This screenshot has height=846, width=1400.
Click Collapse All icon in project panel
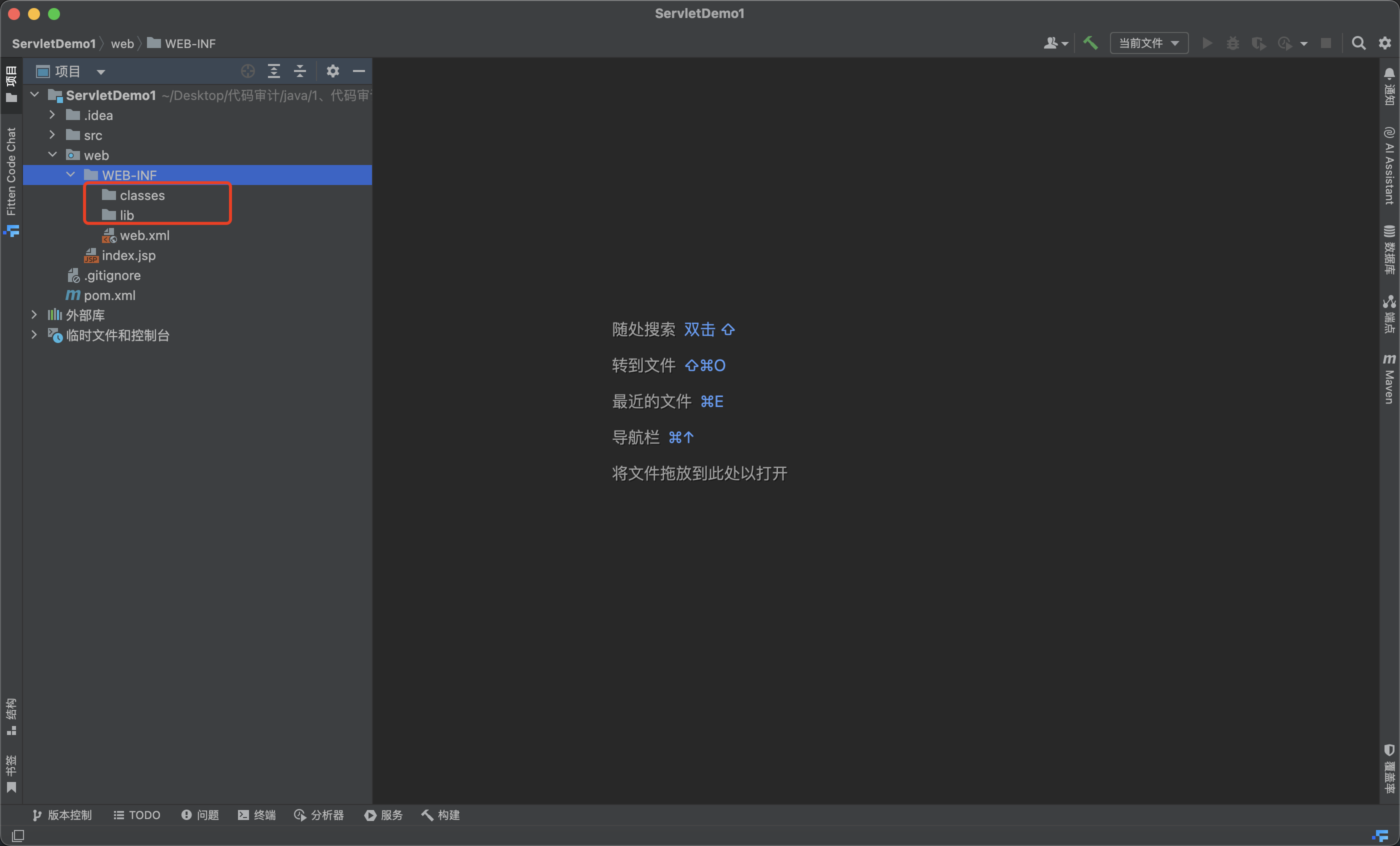[300, 71]
